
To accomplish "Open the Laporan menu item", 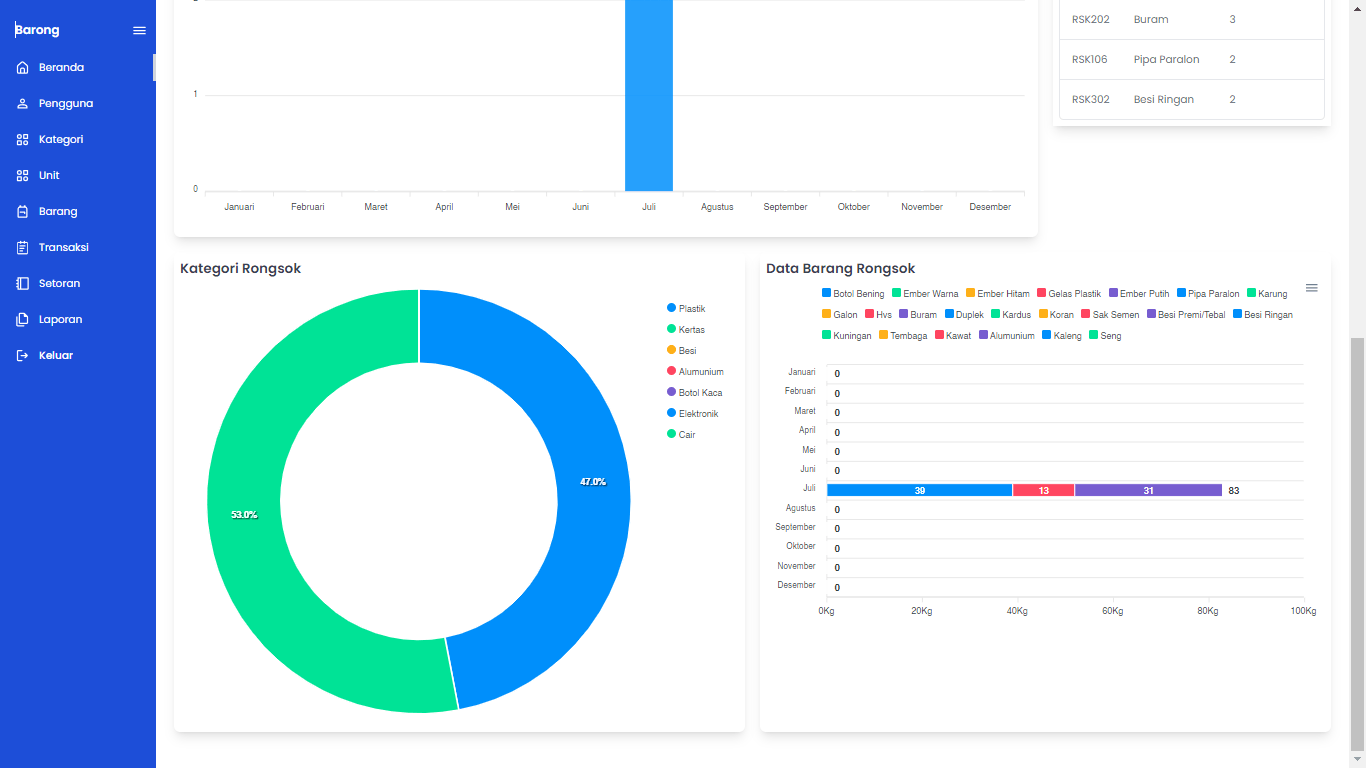I will [60, 320].
